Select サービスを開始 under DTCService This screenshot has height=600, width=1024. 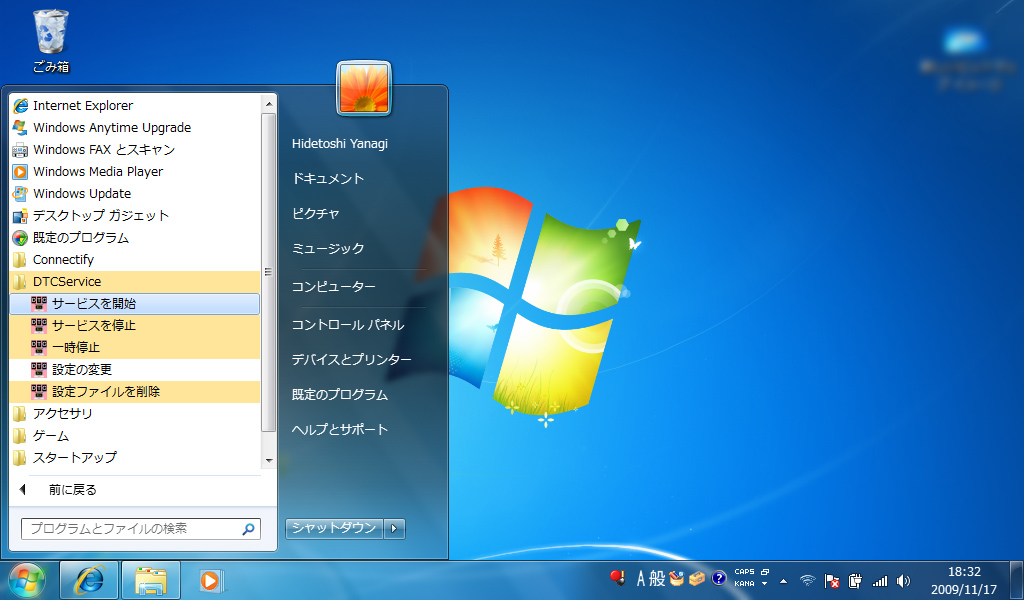98,303
